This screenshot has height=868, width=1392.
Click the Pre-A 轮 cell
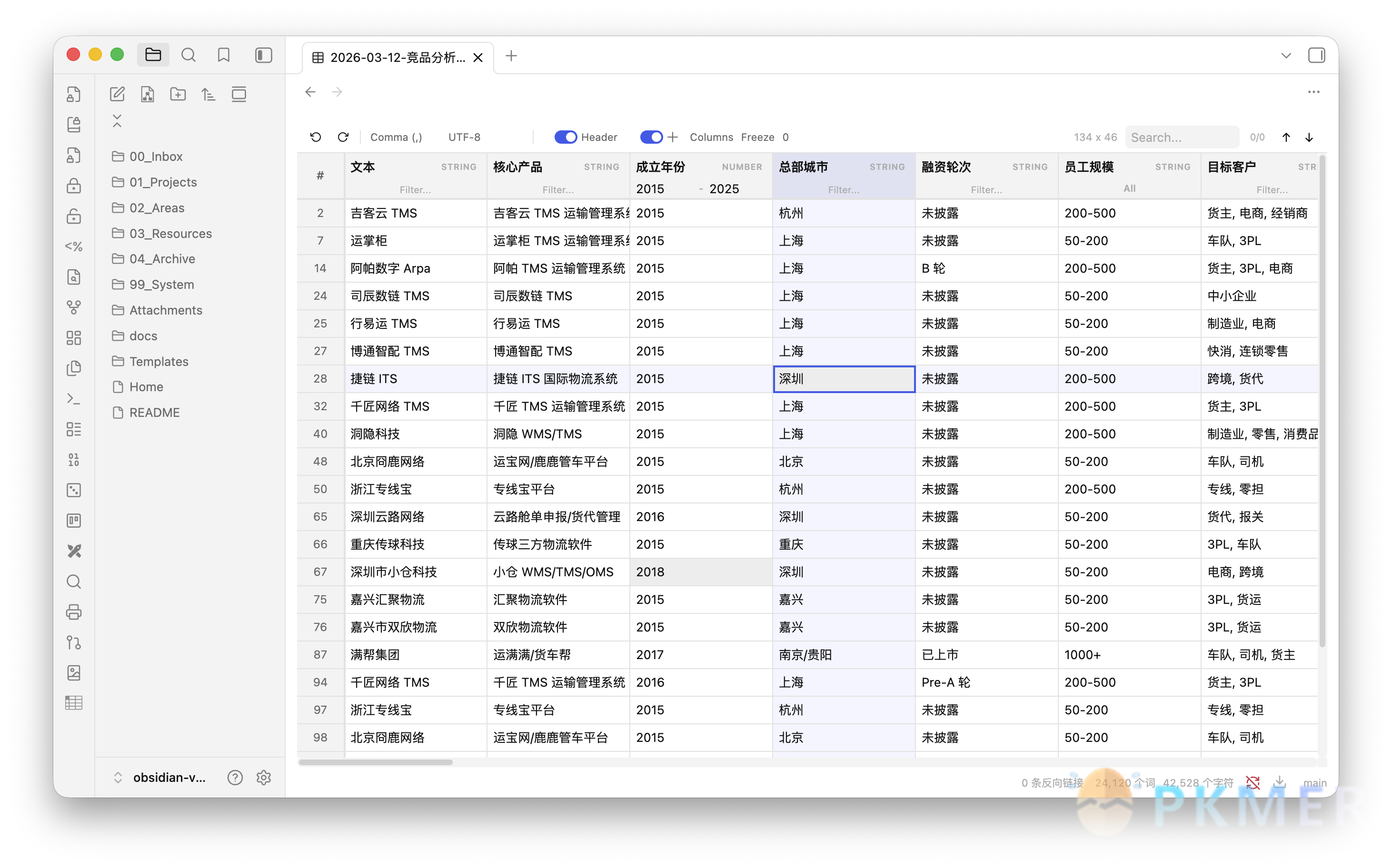tap(986, 682)
